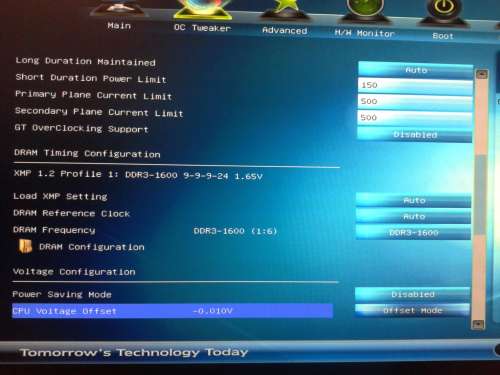Select the DRAM Frequency label
Viewport: 500px width, 375px height.
coord(54,230)
